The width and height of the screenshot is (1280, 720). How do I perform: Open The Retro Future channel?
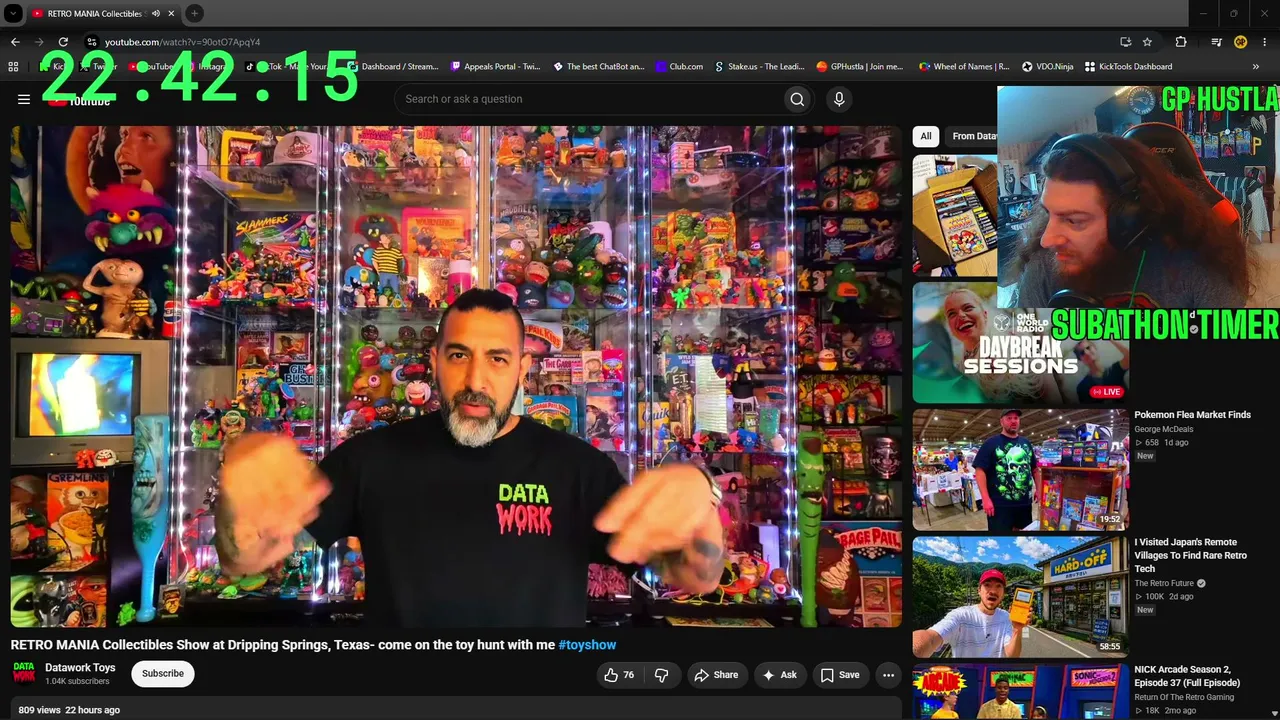click(1164, 583)
